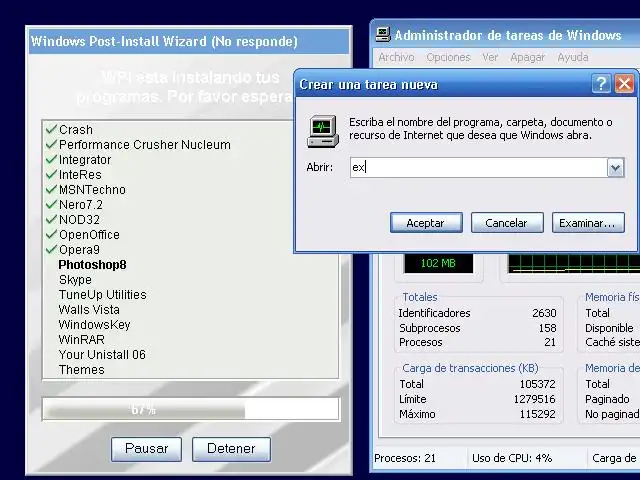The width and height of the screenshot is (640, 480).
Task: Select TuneUp Utilities in the install list
Action: point(102,295)
